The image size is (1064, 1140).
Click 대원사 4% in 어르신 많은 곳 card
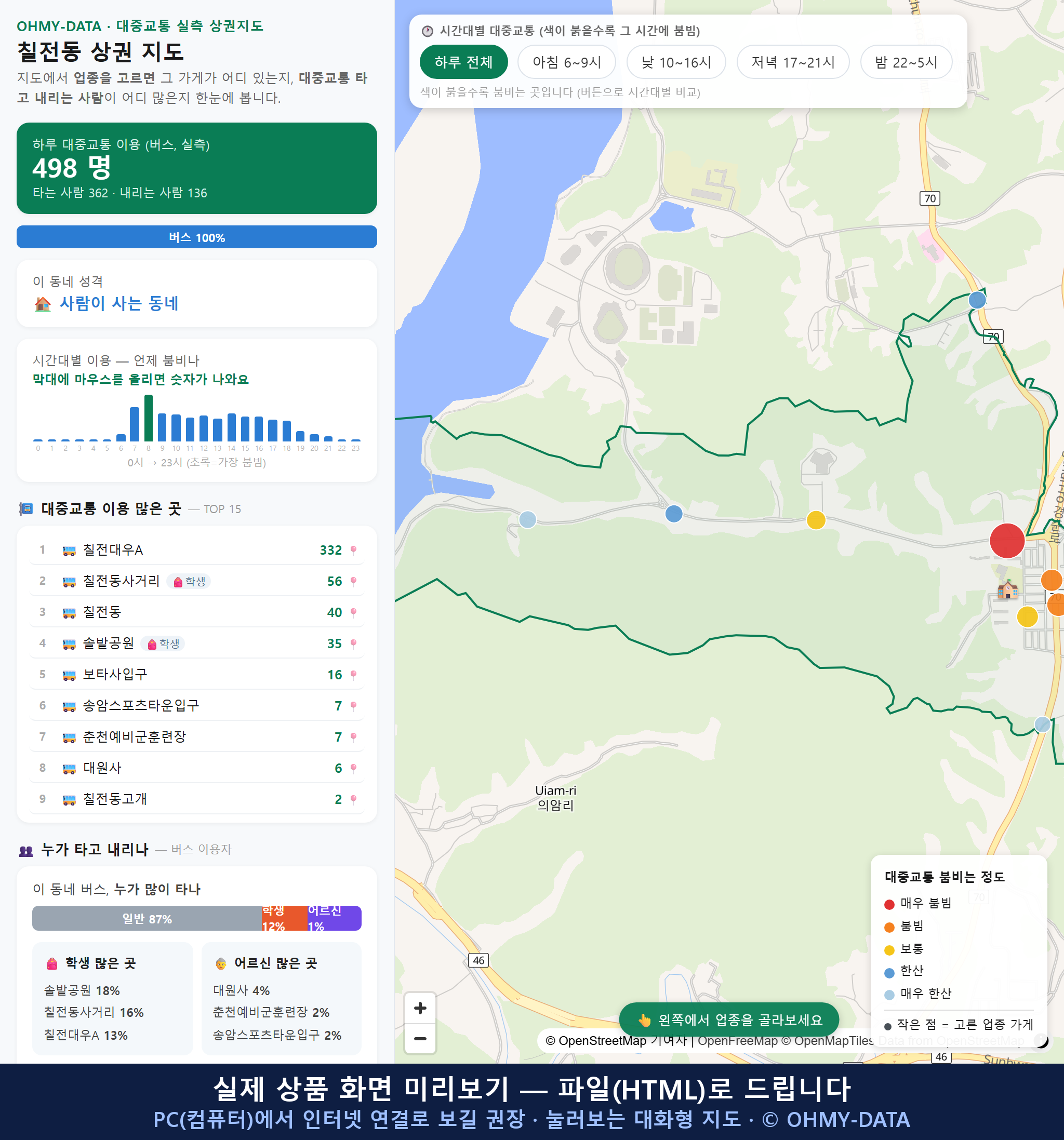tap(242, 990)
